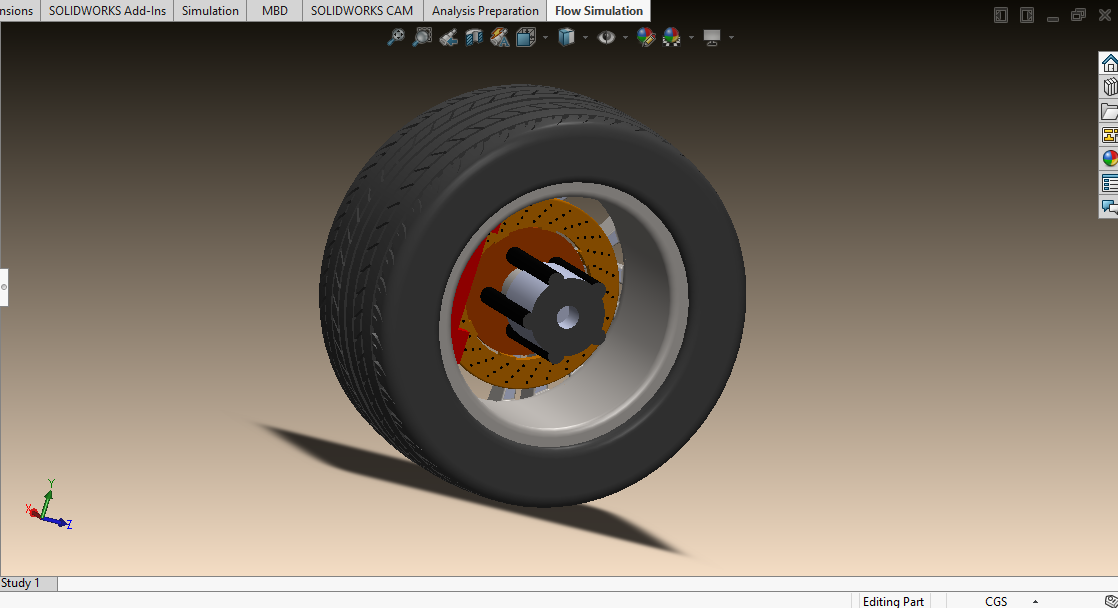Expand the Display Style dropdown arrow
This screenshot has height=608, width=1118.
click(x=585, y=37)
